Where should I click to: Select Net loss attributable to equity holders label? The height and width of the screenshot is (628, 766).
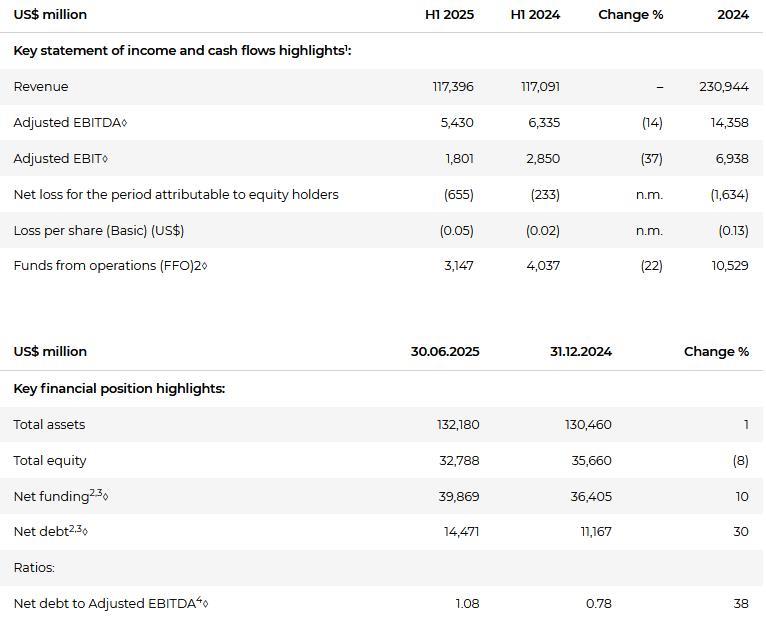(176, 195)
